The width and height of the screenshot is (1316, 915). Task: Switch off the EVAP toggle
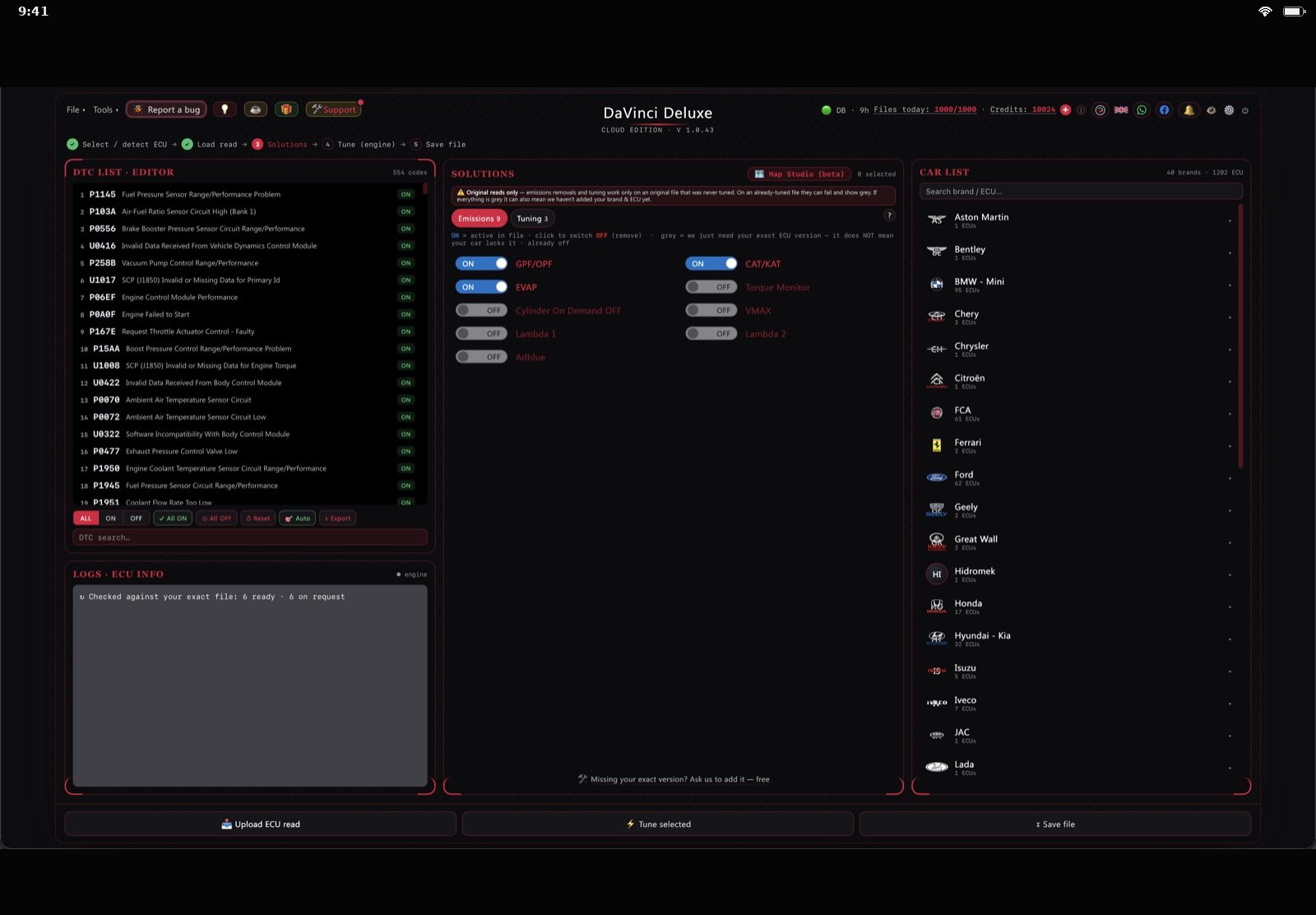(481, 287)
